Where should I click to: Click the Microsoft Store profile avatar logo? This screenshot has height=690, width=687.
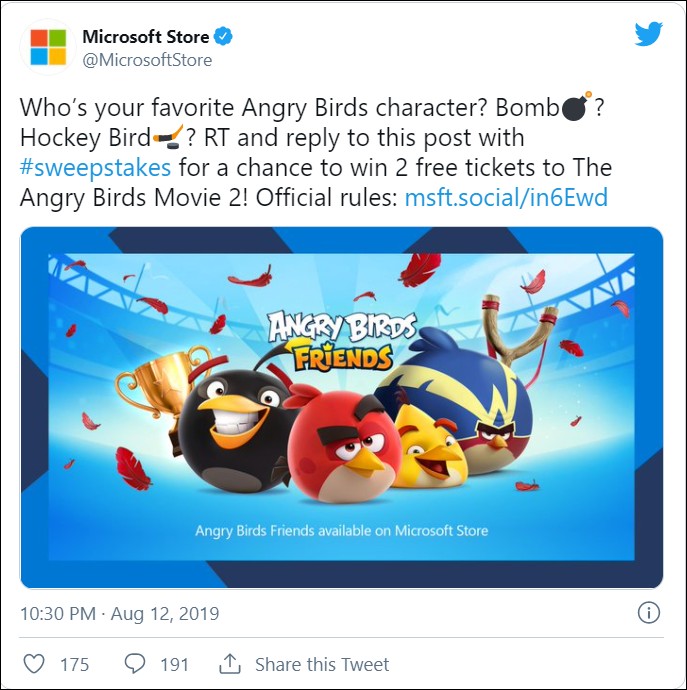[48, 47]
